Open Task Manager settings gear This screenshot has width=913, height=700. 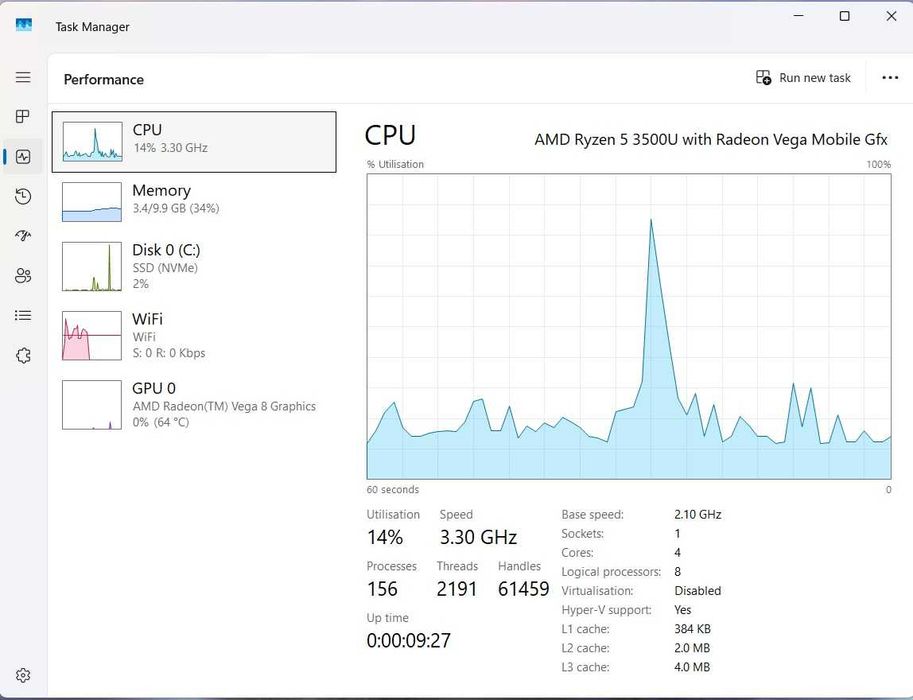coord(23,676)
